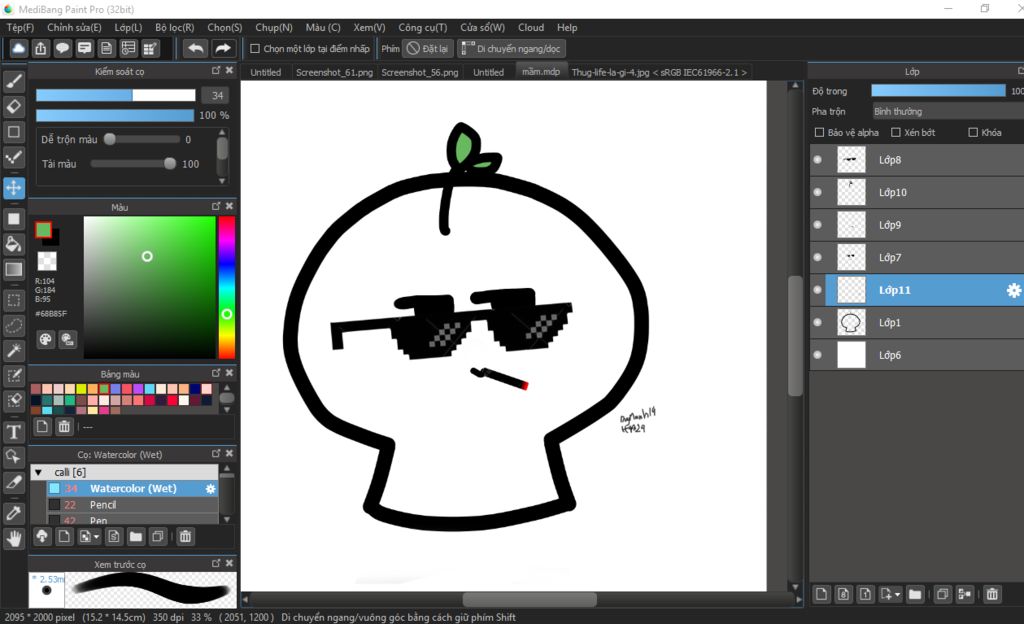The image size is (1024, 624).
Task: Activate the Magic Wand tool
Action: 14,351
